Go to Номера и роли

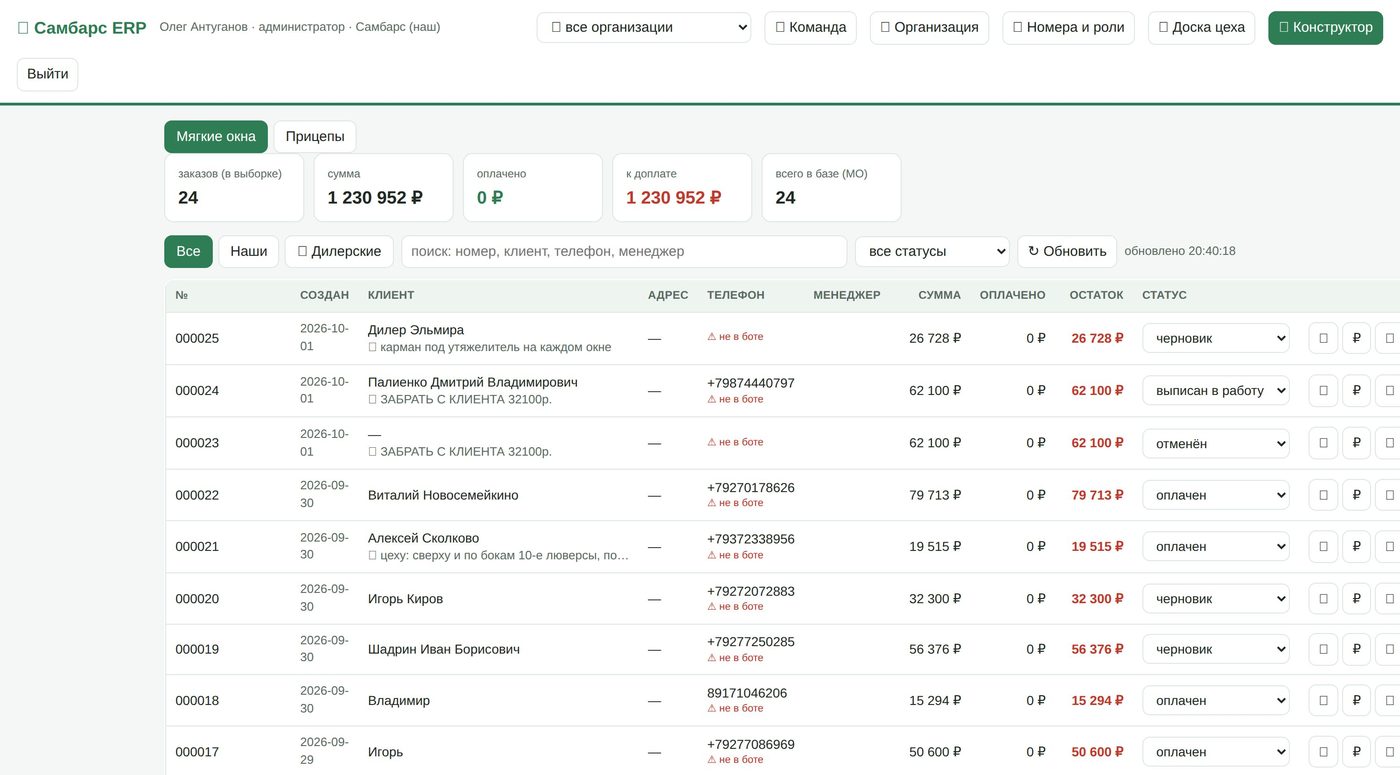(1069, 27)
